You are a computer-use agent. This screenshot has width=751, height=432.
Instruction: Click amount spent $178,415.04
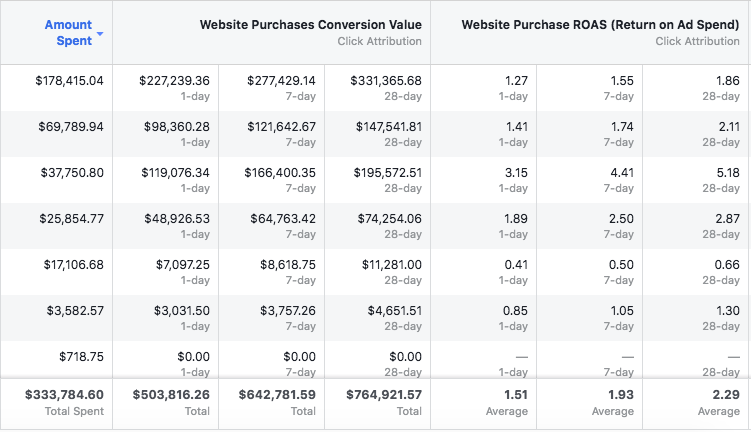(x=69, y=80)
